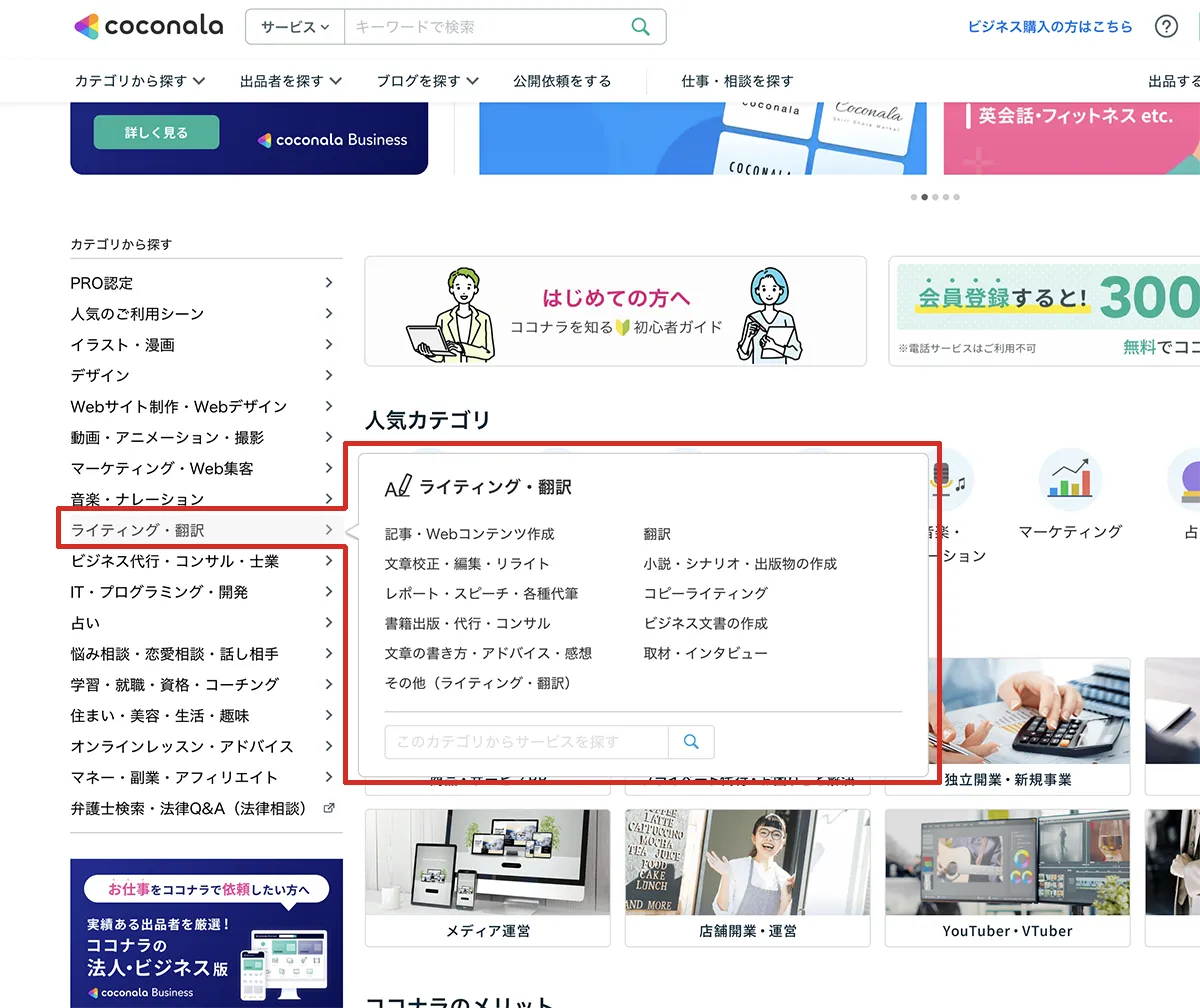Expand 出品者を探す menu
Image resolution: width=1200 pixels, height=1008 pixels.
(291, 81)
